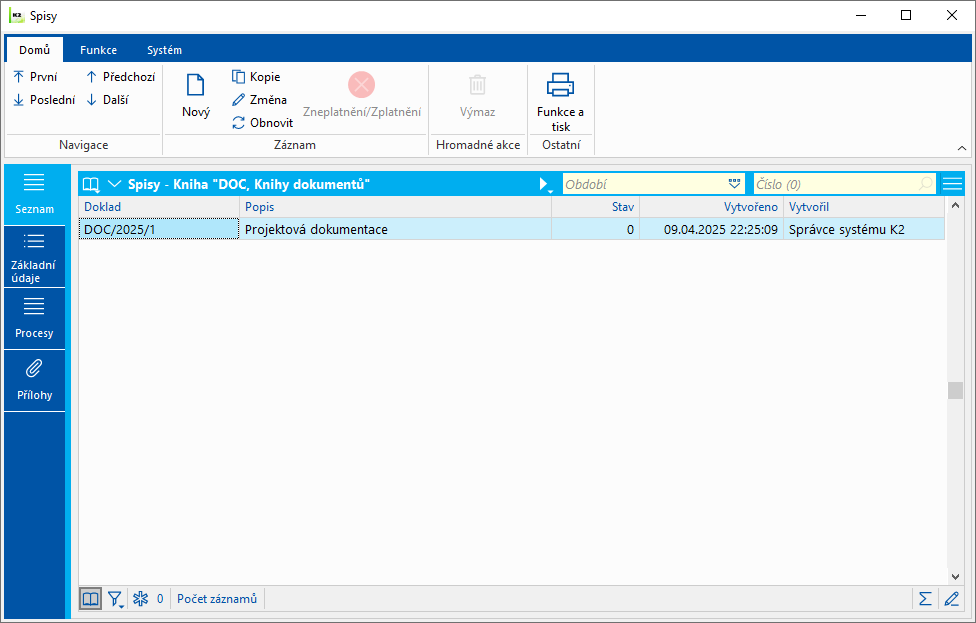The width and height of the screenshot is (976, 623).
Task: Click the pencil edit icon in status bar
Action: (952, 599)
